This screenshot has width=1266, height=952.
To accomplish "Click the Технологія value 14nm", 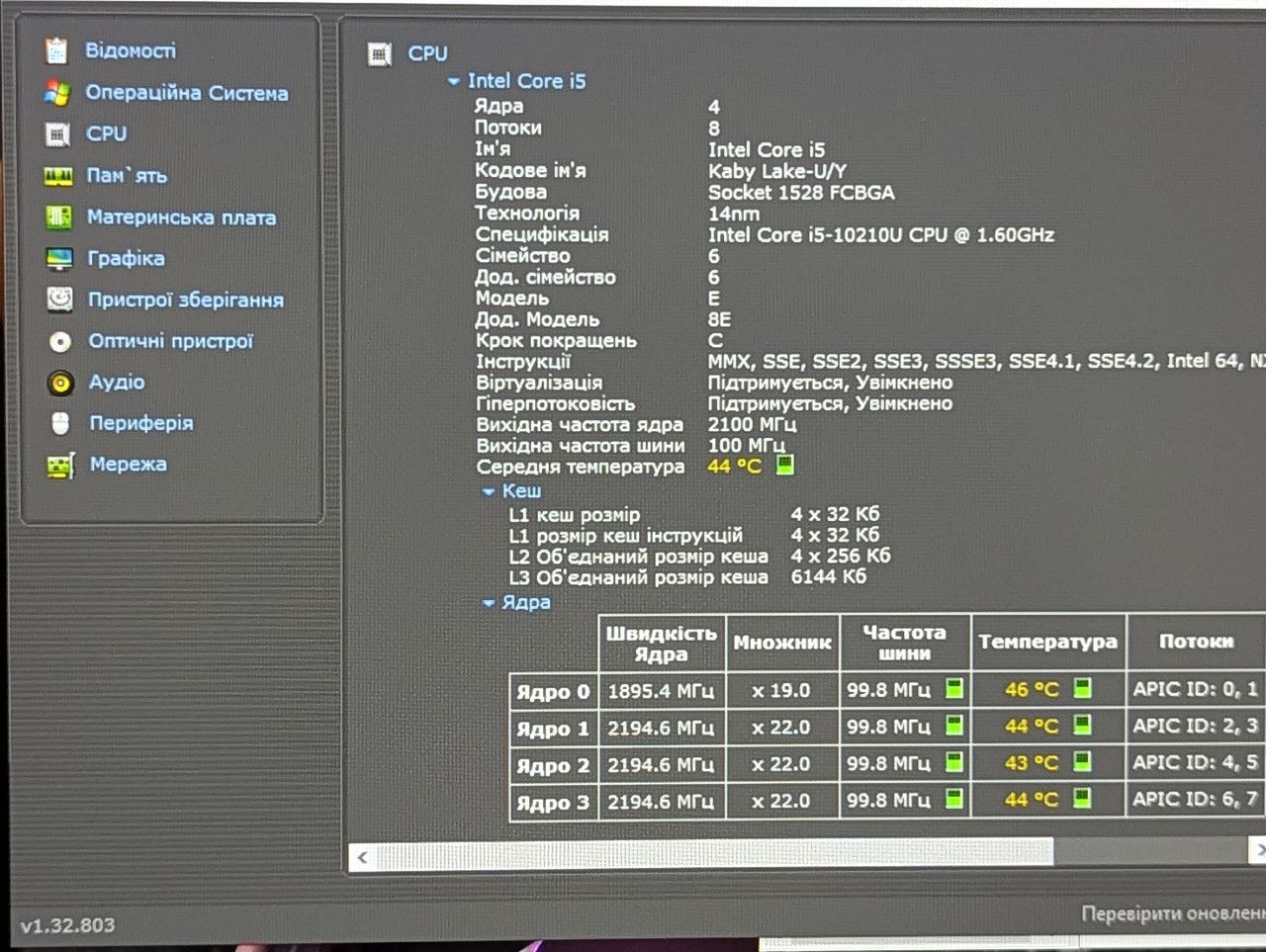I will click(x=734, y=214).
